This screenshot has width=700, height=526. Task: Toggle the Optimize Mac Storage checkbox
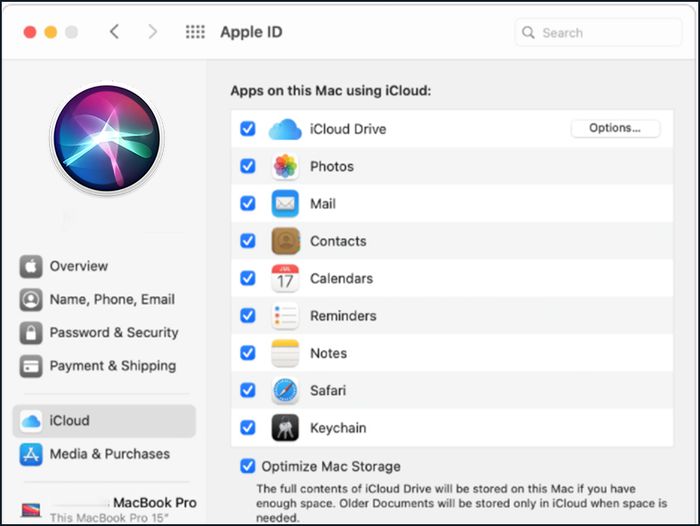(248, 466)
